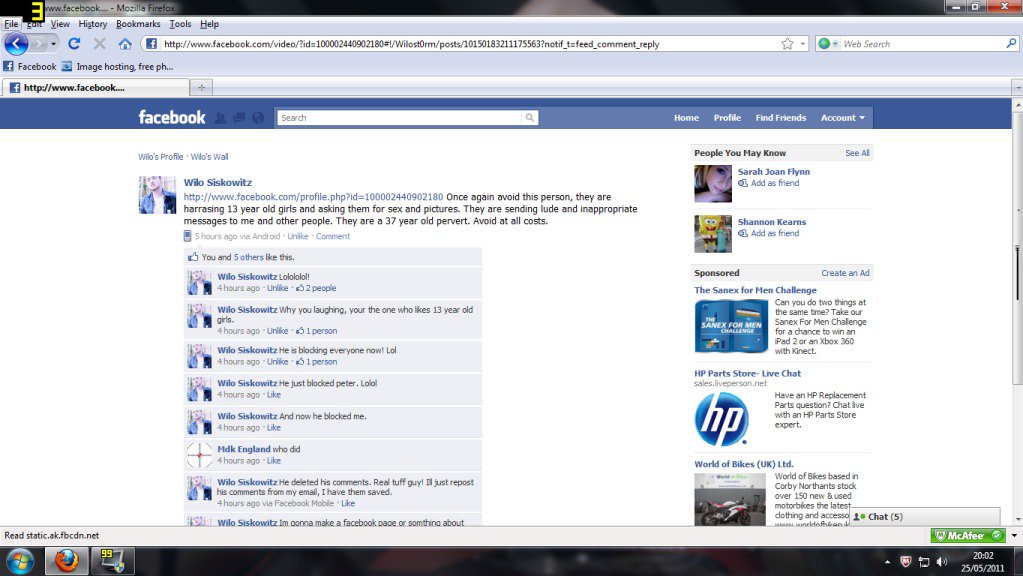Reload the page with the refresh icon

74,44
